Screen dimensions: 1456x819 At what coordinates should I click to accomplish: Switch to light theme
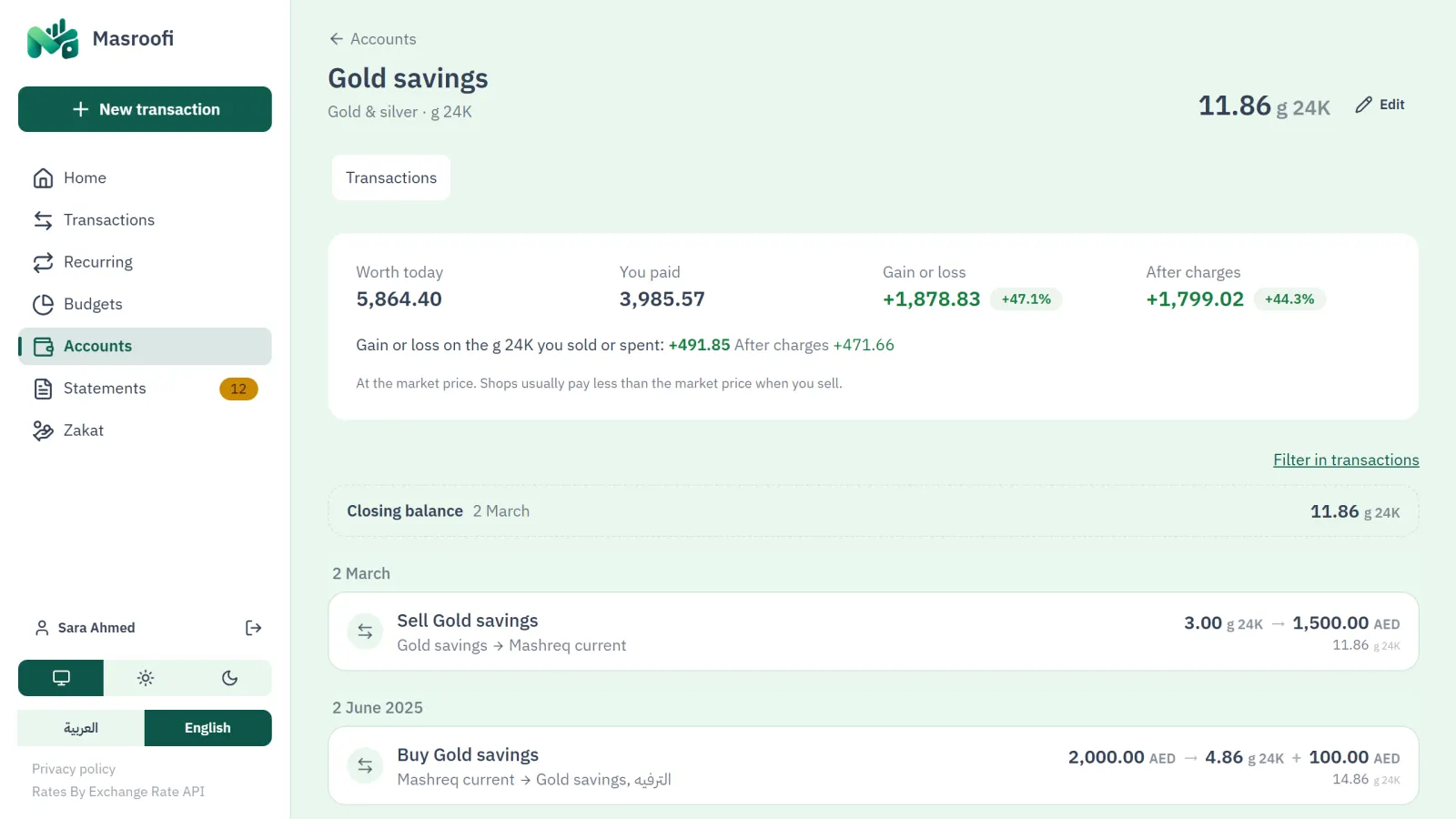[146, 678]
